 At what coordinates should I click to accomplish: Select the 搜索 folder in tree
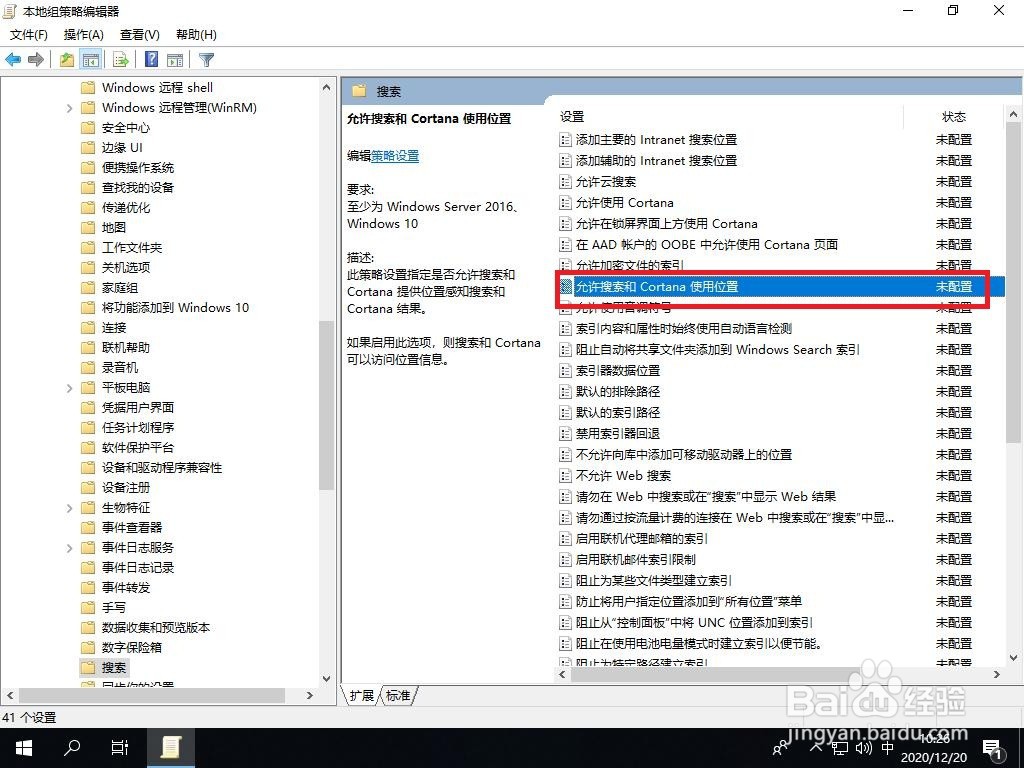(103, 667)
